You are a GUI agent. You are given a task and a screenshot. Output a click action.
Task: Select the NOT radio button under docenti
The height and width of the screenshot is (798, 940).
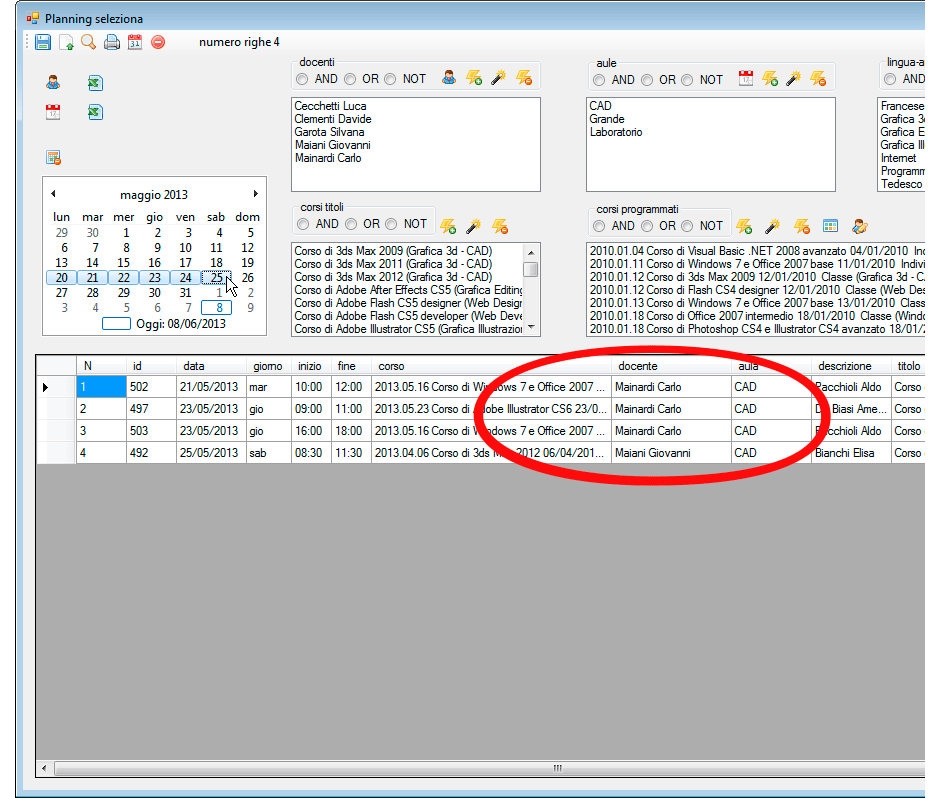click(x=390, y=79)
